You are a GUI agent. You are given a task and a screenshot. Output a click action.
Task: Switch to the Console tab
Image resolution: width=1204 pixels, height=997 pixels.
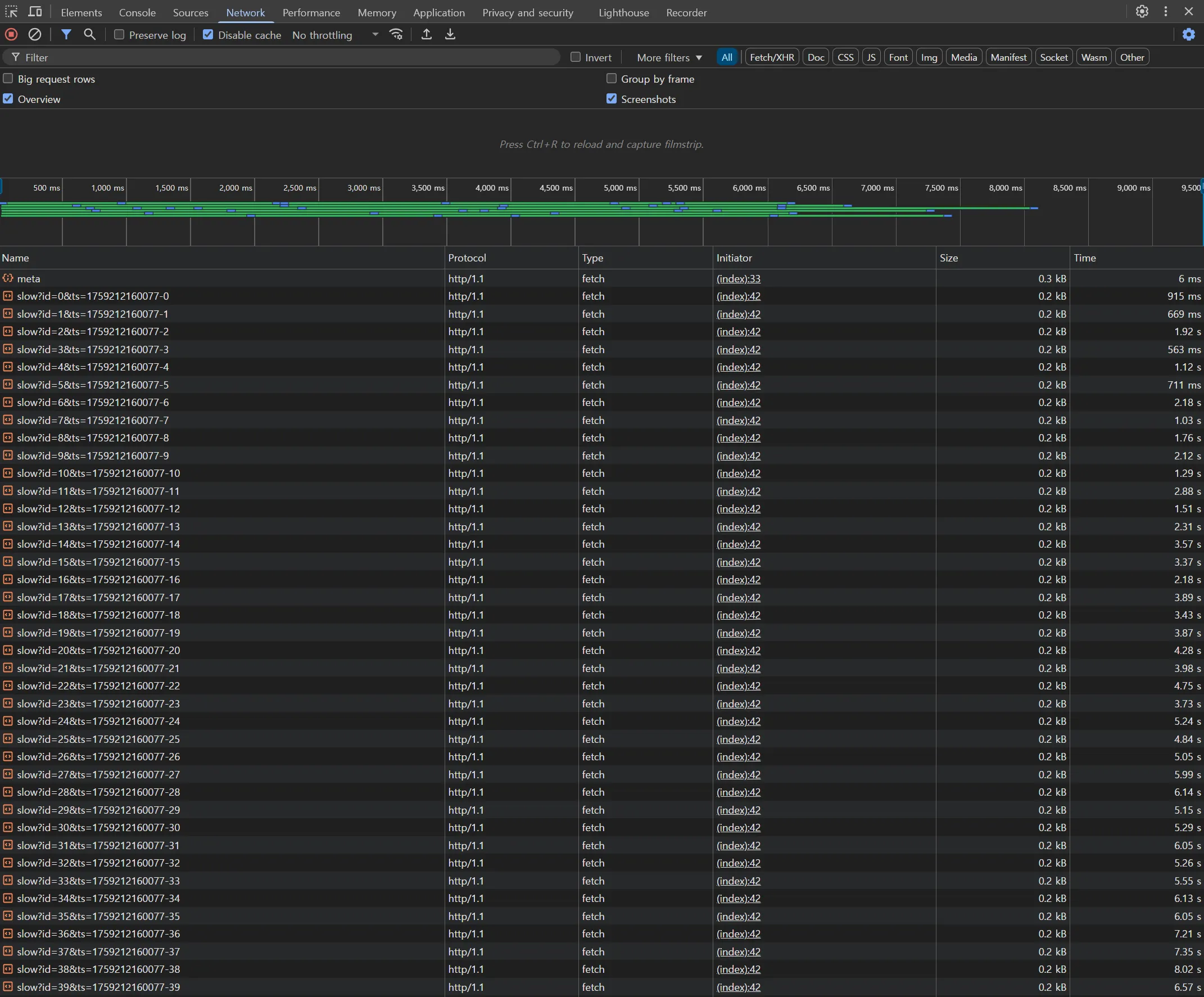tap(137, 12)
